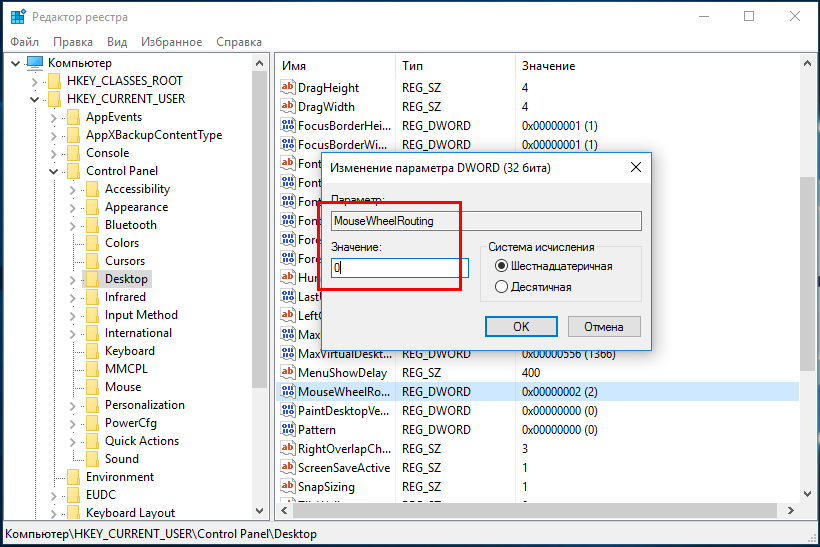Select the Mouse key in tree

[123, 387]
